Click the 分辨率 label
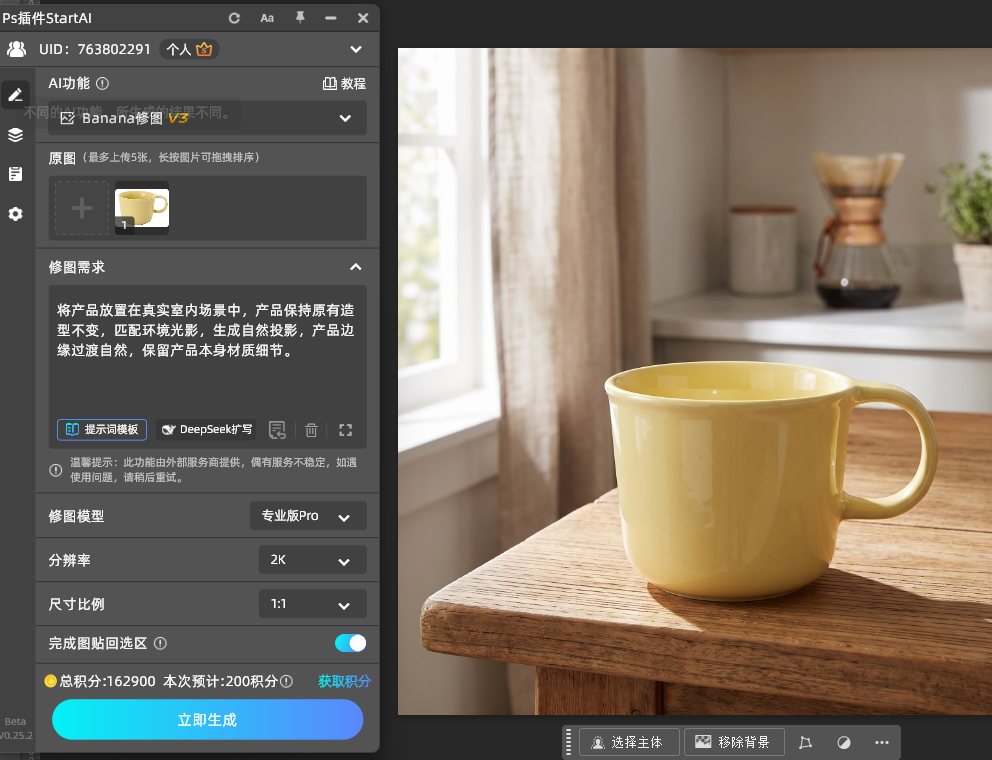992x760 pixels. (70, 561)
